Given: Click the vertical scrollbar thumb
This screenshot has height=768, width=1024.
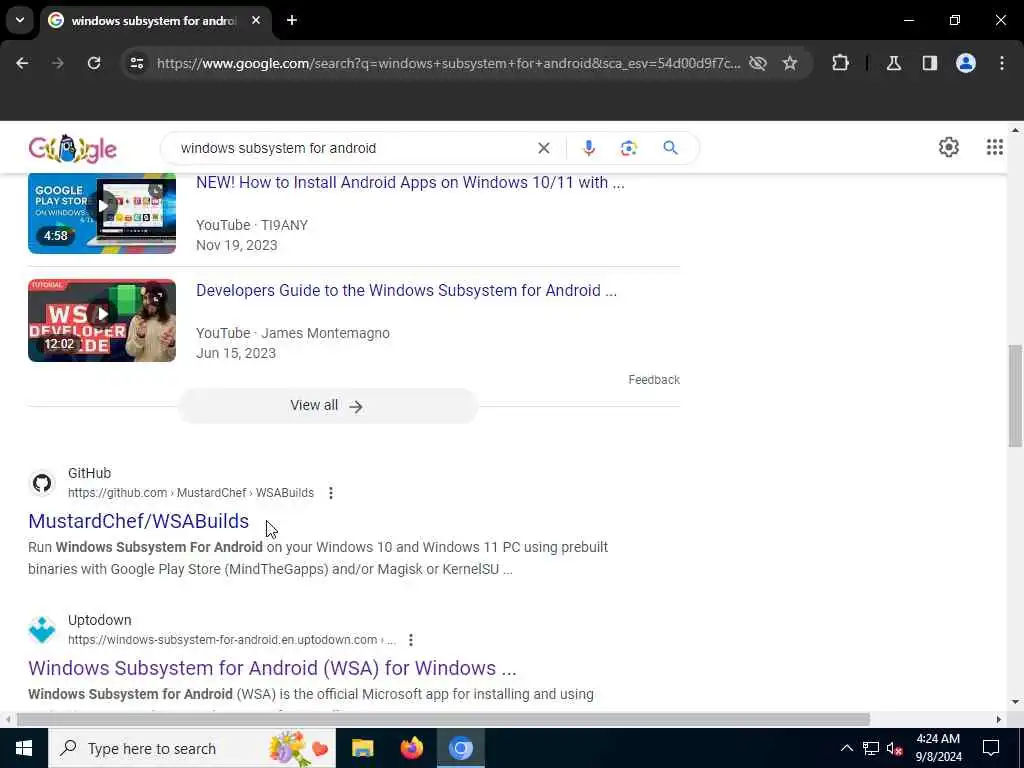Looking at the screenshot, I should 1015,396.
